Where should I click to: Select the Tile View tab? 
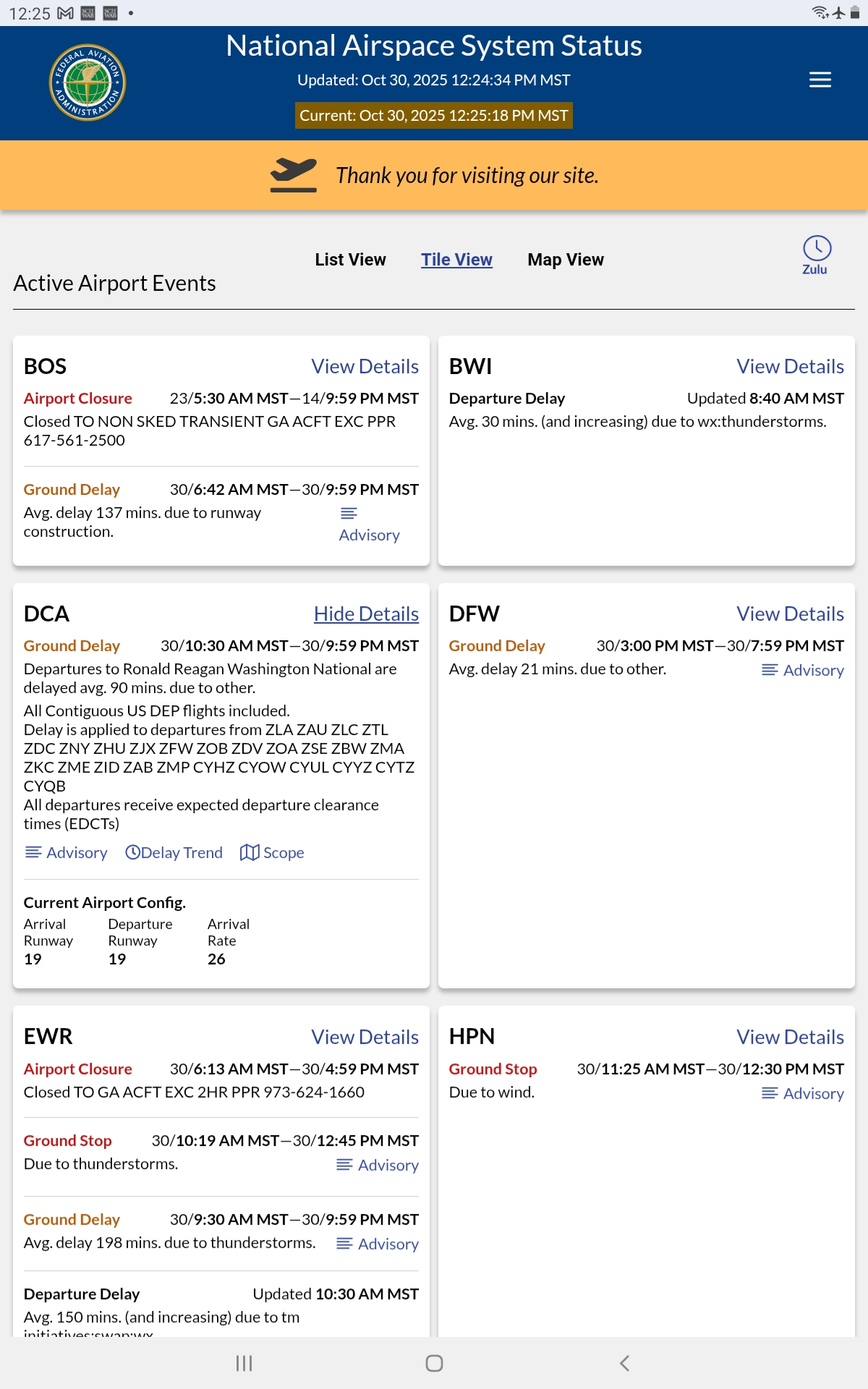pyautogui.click(x=456, y=260)
